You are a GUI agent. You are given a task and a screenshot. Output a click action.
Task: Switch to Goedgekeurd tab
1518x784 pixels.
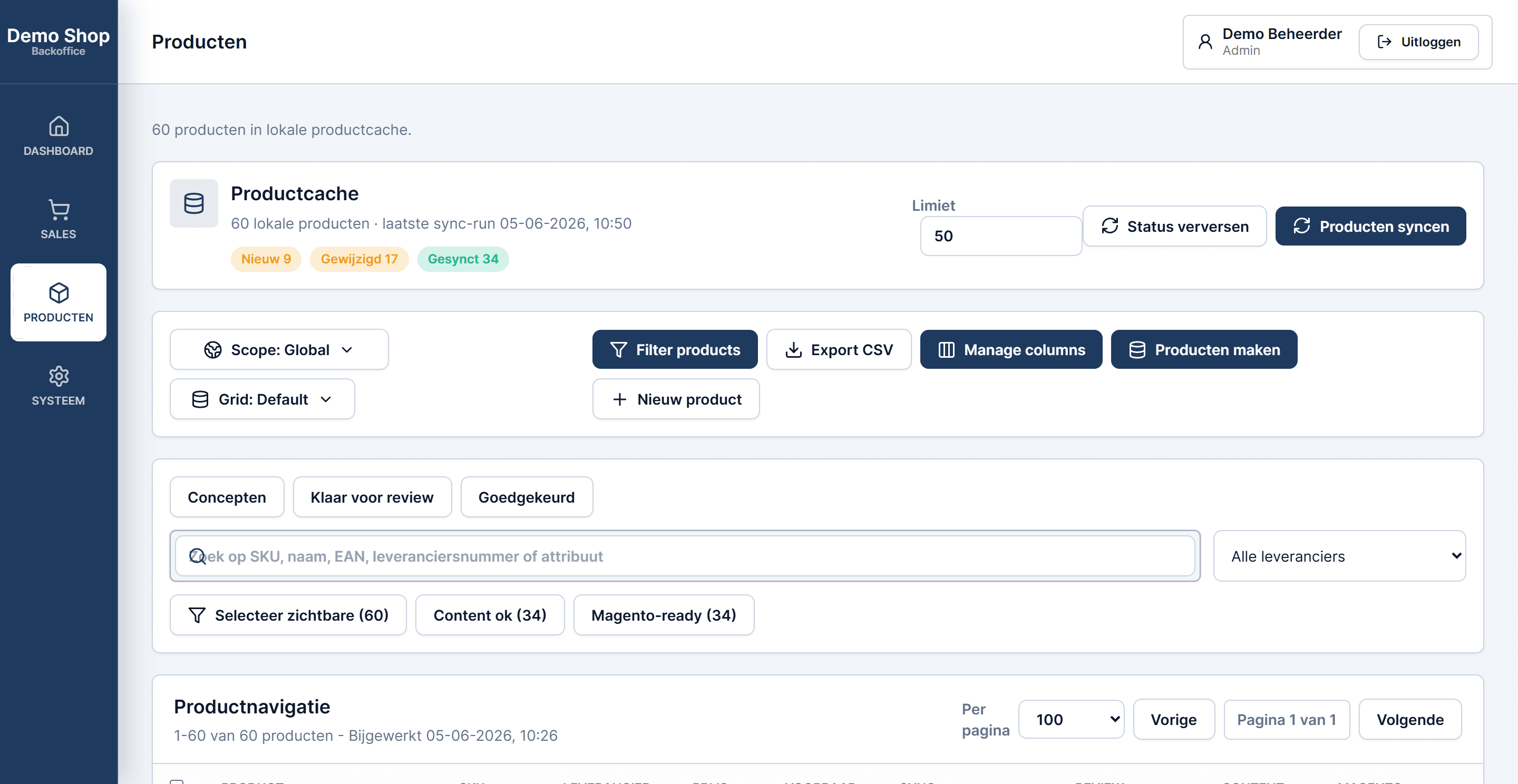coord(526,496)
